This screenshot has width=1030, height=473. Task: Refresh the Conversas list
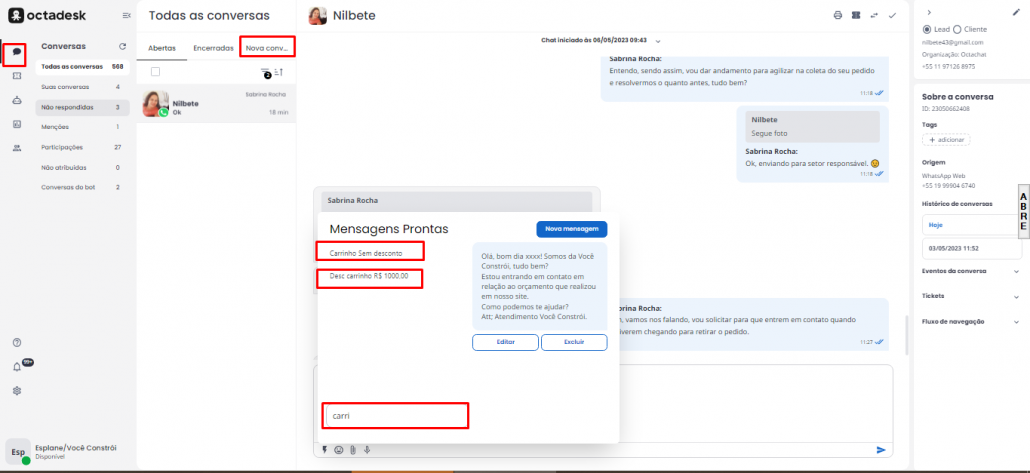click(x=122, y=46)
